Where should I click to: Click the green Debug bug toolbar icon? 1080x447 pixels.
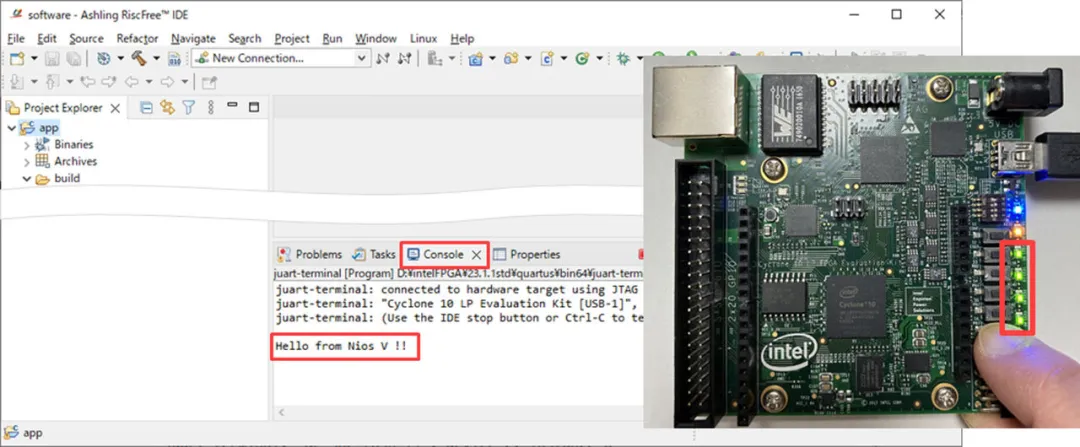(x=623, y=59)
